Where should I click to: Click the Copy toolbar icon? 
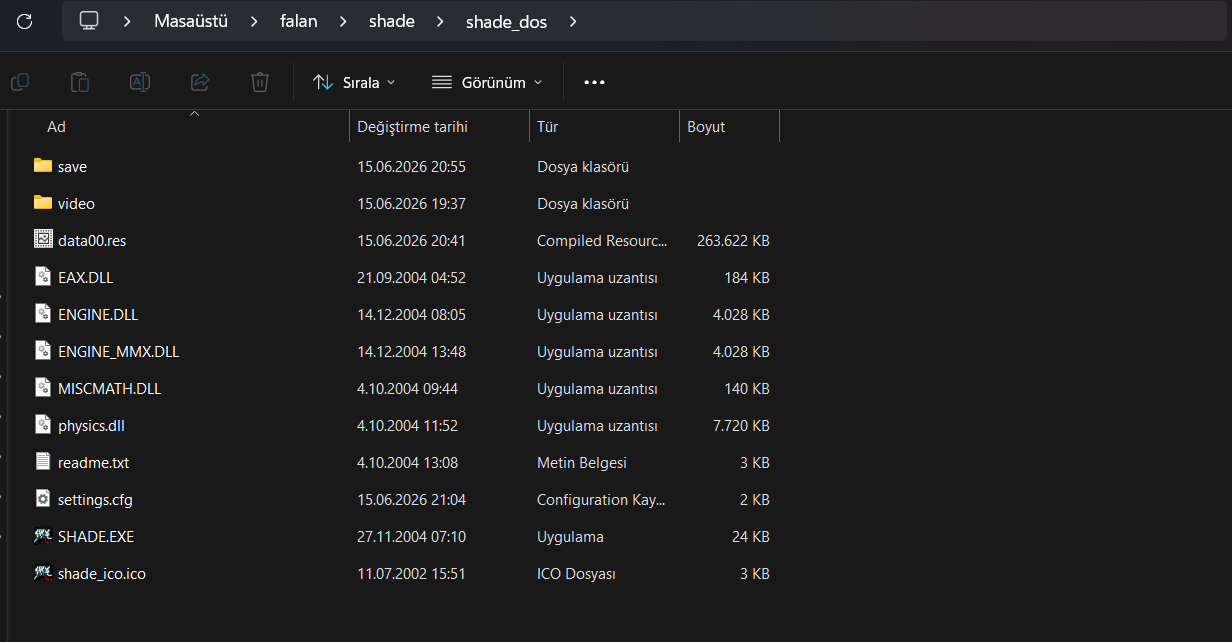point(19,82)
